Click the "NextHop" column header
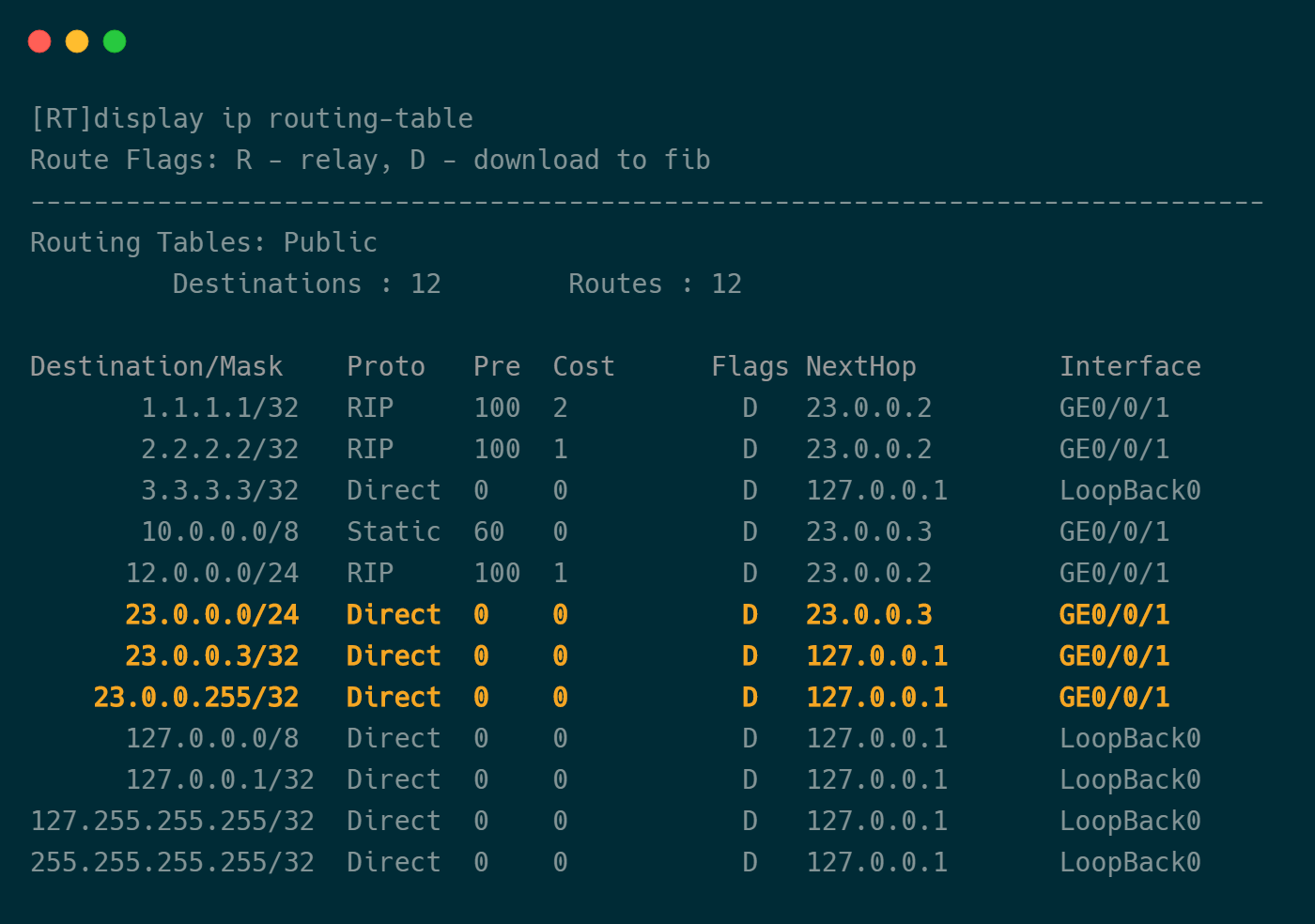The image size is (1315, 924). pyautogui.click(x=860, y=367)
